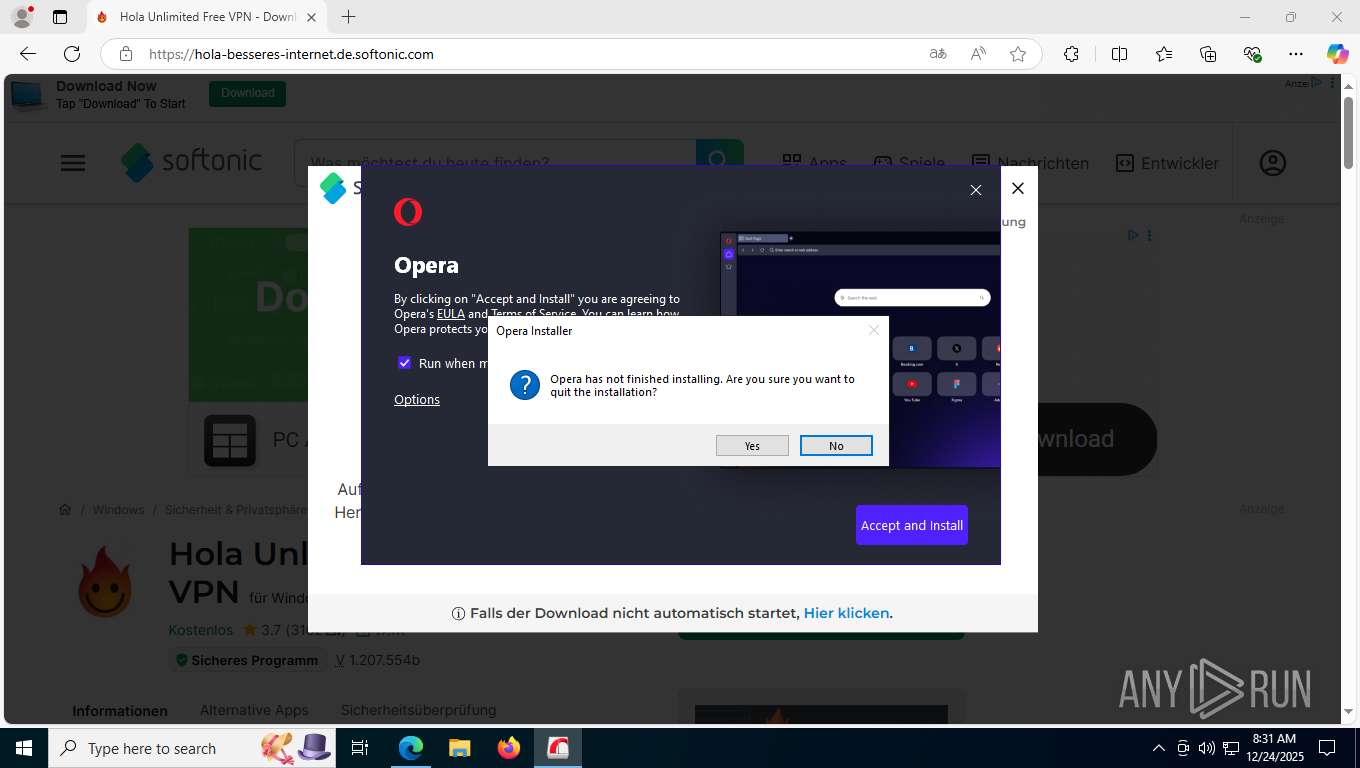This screenshot has height=768, width=1360.
Task: Open Task View on taskbar
Action: point(360,748)
